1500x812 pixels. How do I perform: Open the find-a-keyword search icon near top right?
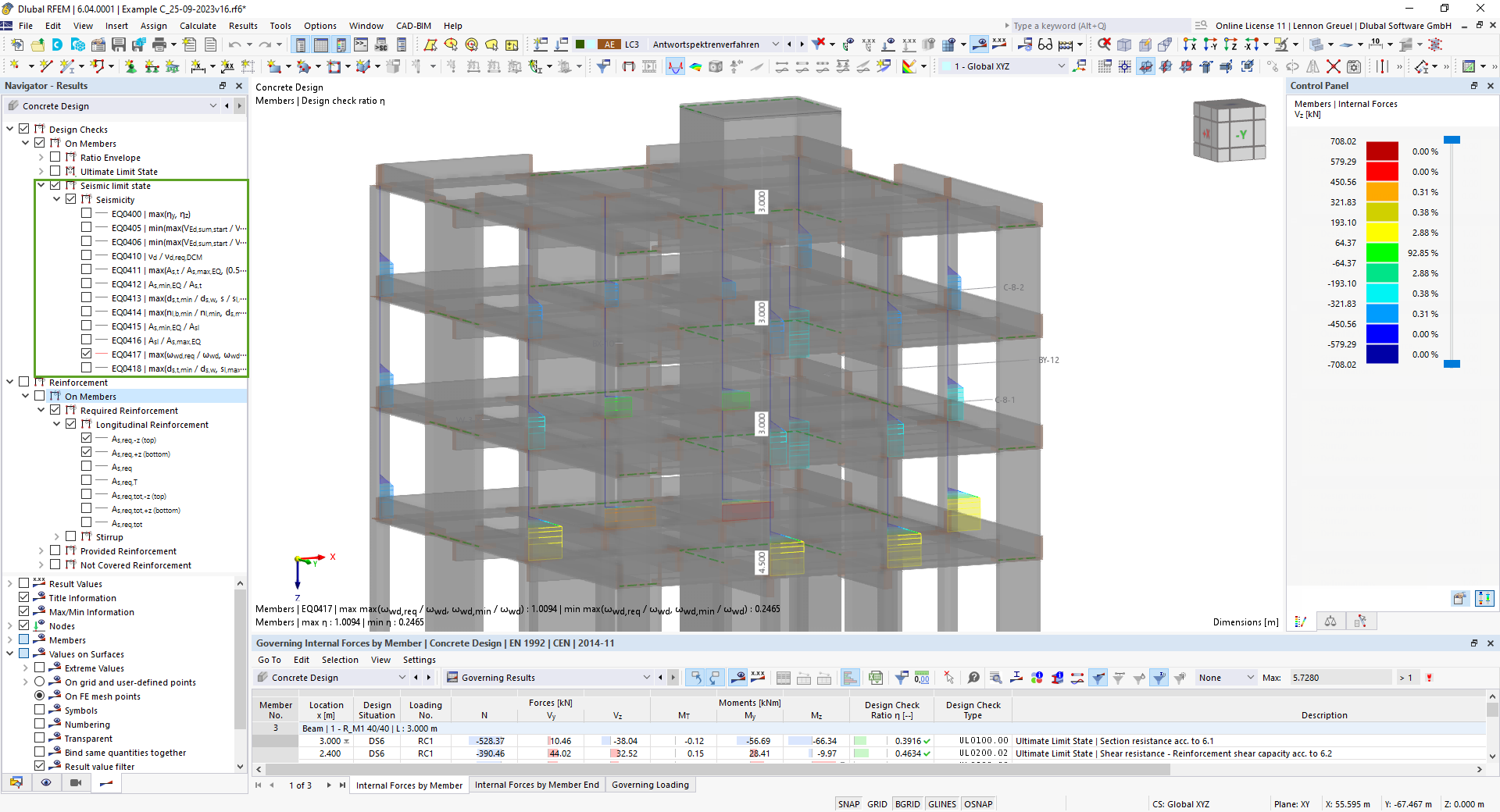tap(1201, 25)
